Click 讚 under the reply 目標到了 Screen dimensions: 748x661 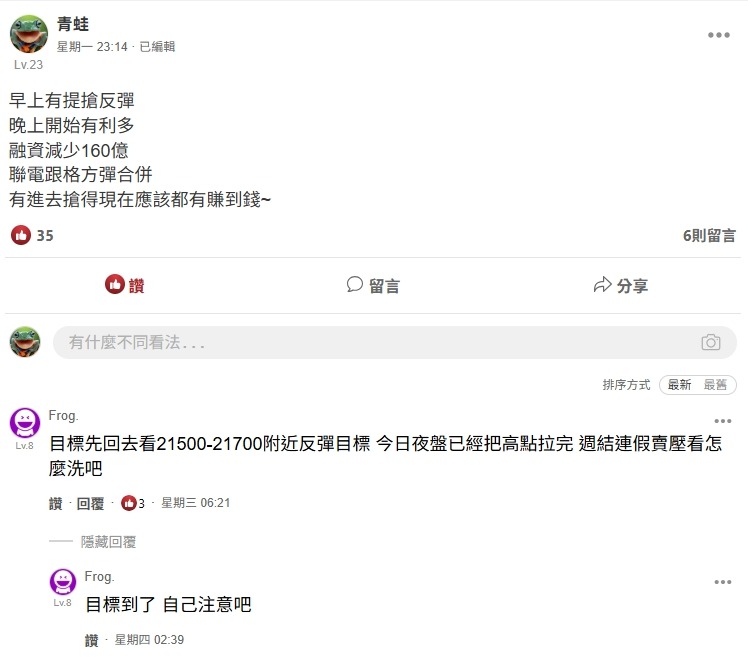(91, 640)
